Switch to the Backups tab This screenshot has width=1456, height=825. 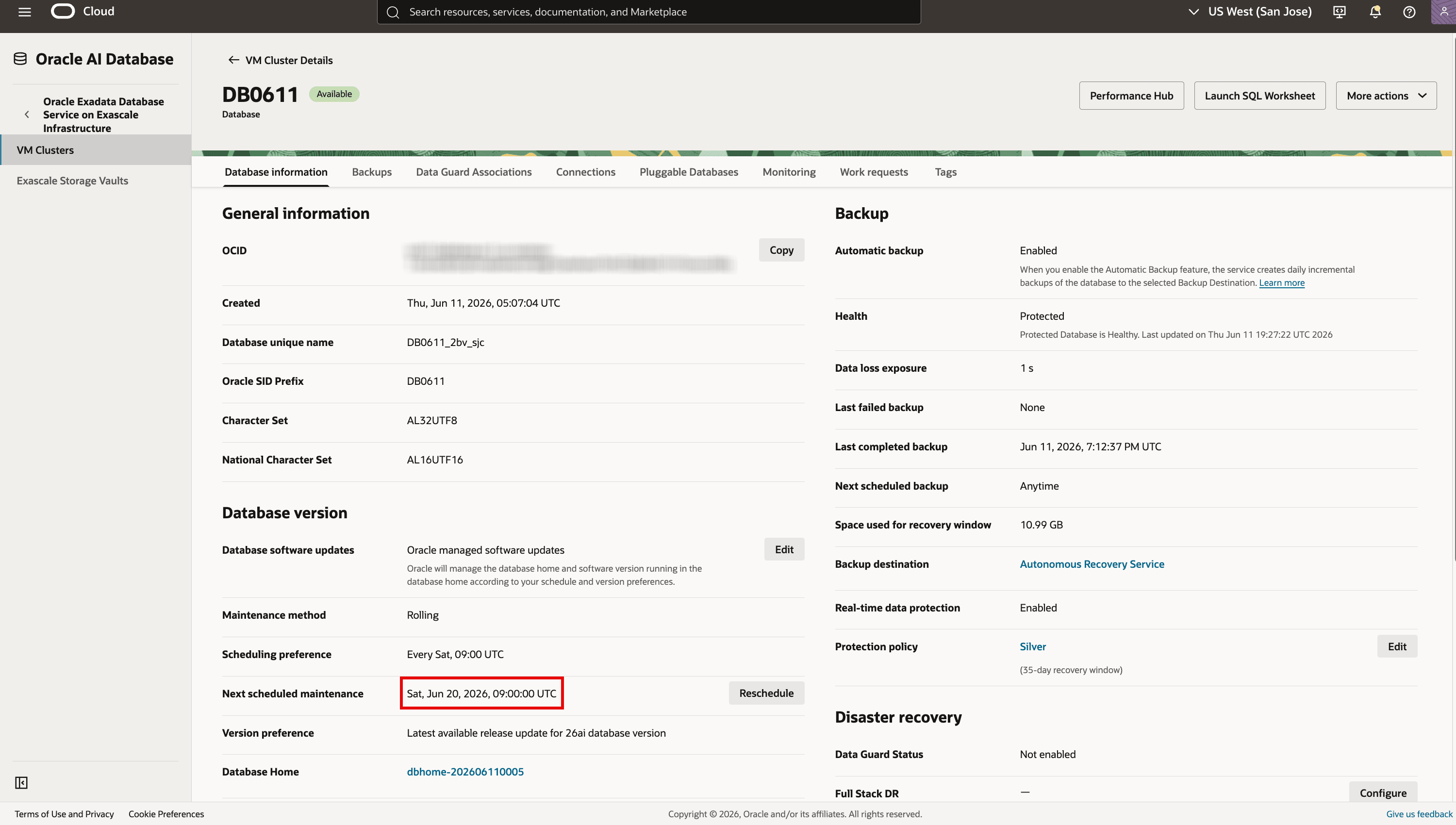[x=372, y=172]
